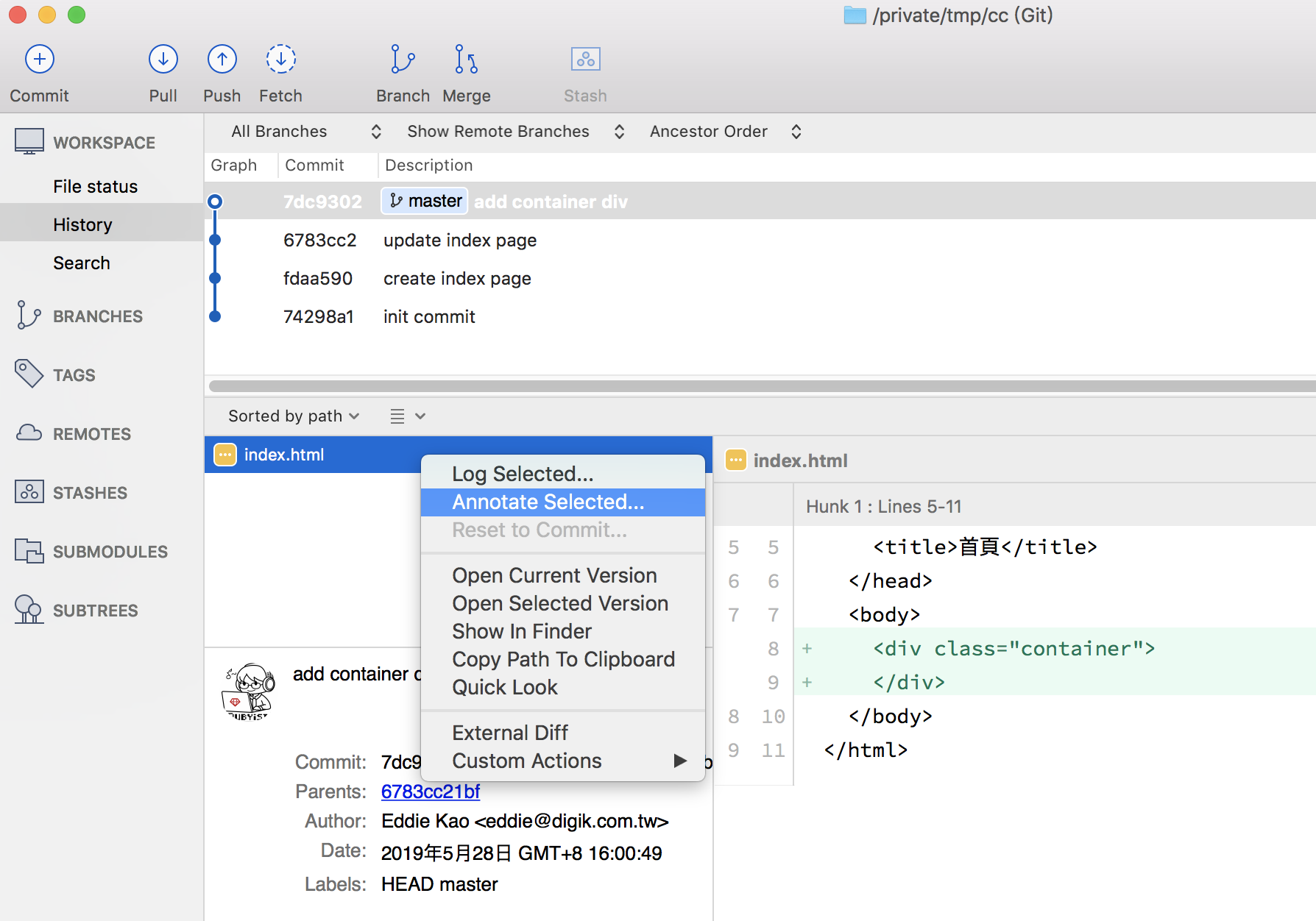The height and width of the screenshot is (921, 1316).
Task: Open the list view mode dropdown
Action: pos(407,416)
